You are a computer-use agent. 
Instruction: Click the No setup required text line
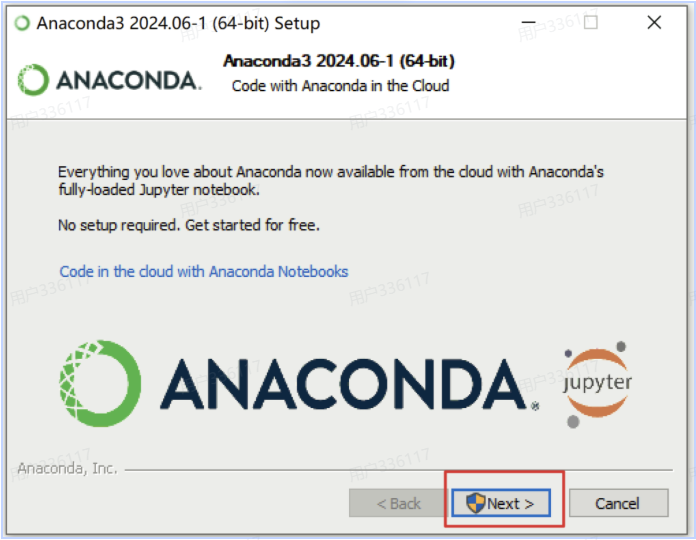(189, 225)
